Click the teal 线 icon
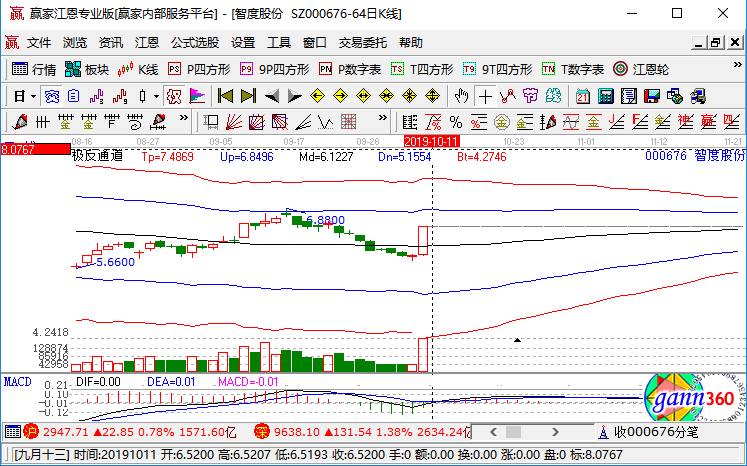 [x=554, y=96]
